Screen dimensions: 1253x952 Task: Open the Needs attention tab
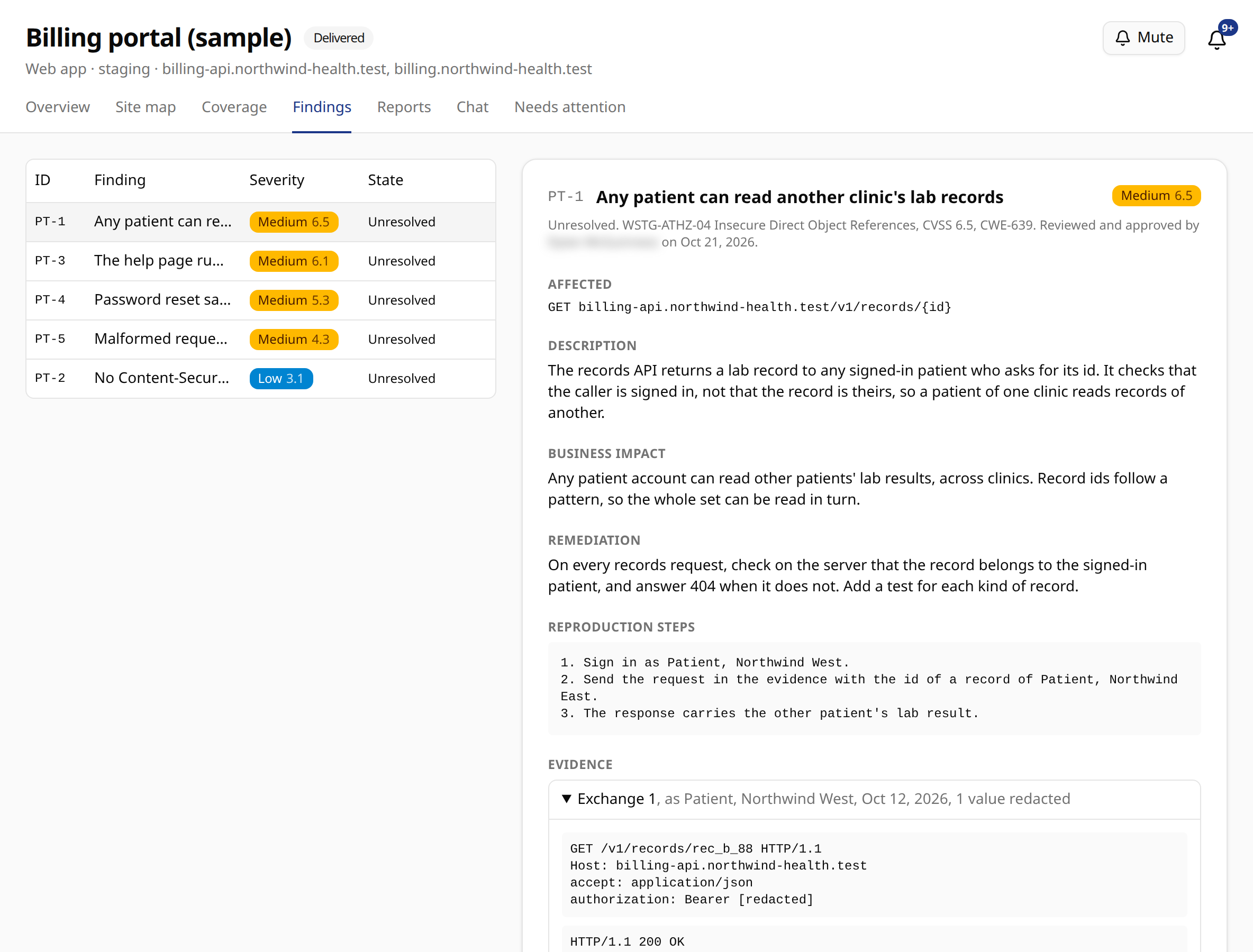(570, 107)
